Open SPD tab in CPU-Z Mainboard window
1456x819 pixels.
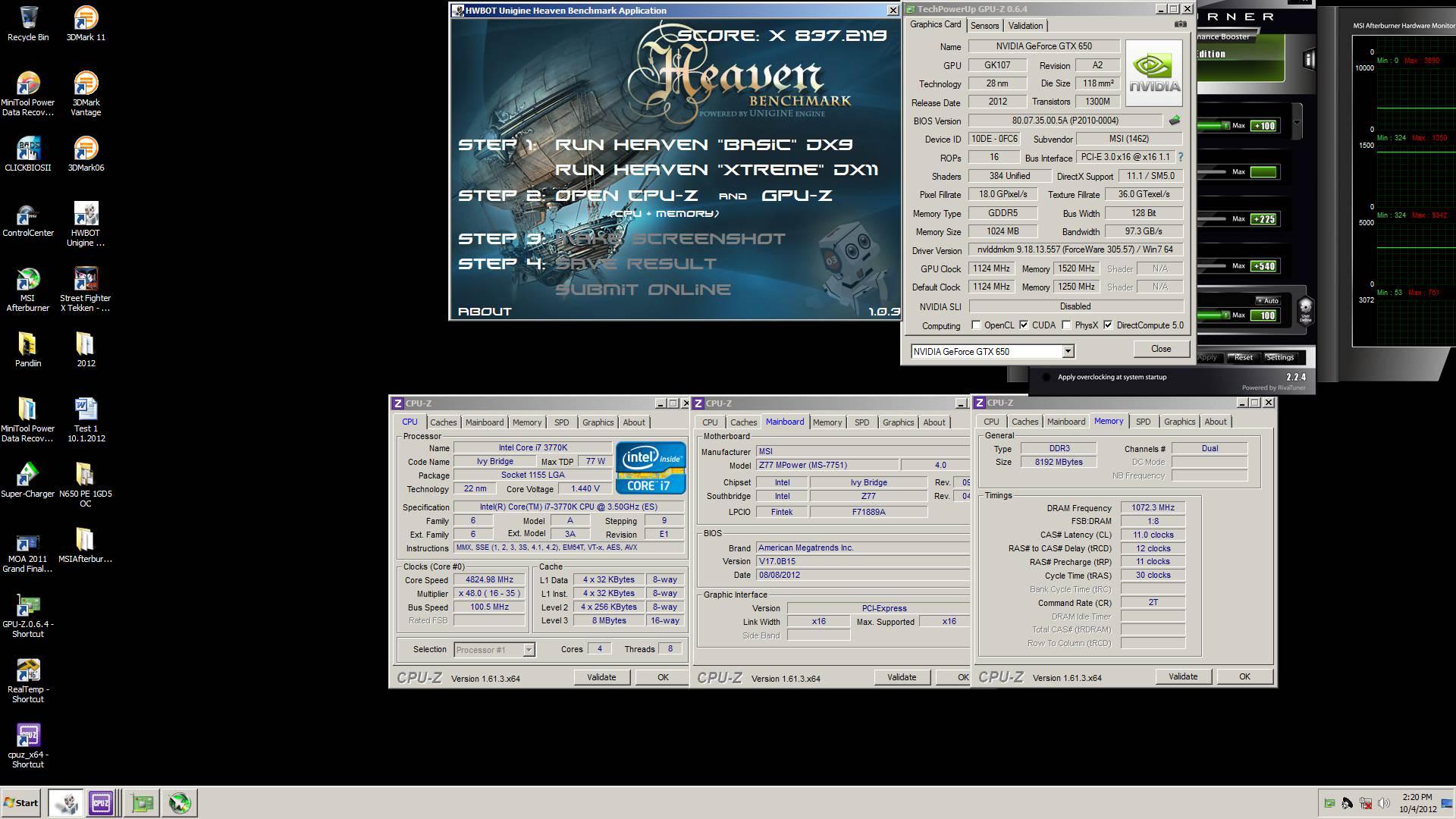862,422
